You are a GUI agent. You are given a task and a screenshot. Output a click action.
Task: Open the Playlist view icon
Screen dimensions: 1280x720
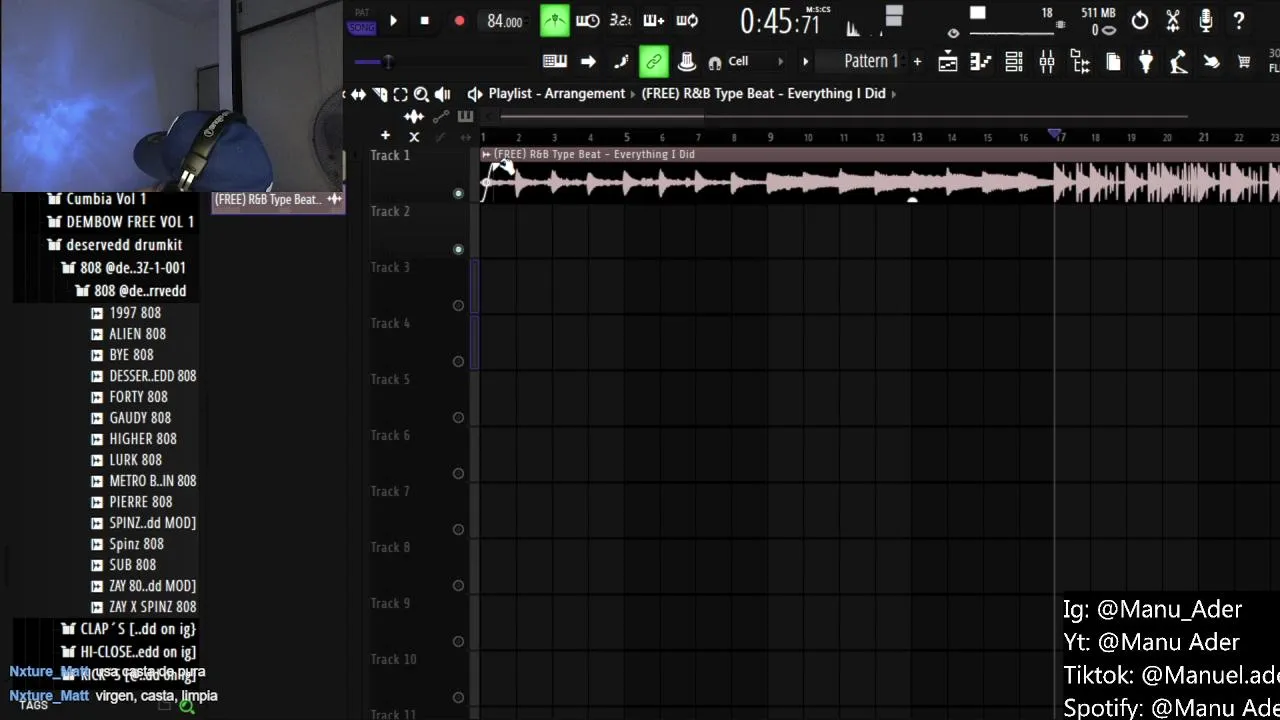pos(947,62)
